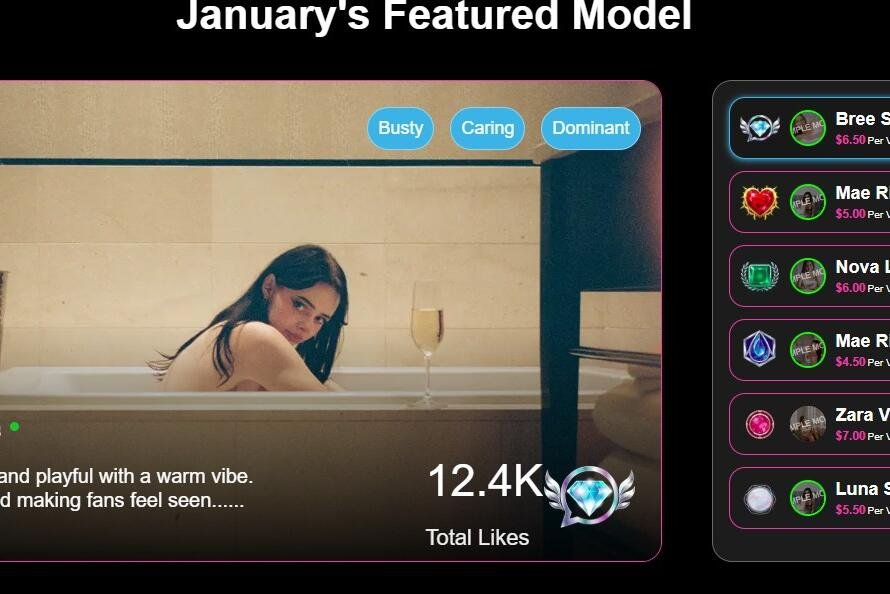
Task: Click the emerald laurel badge icon
Action: click(x=759, y=276)
